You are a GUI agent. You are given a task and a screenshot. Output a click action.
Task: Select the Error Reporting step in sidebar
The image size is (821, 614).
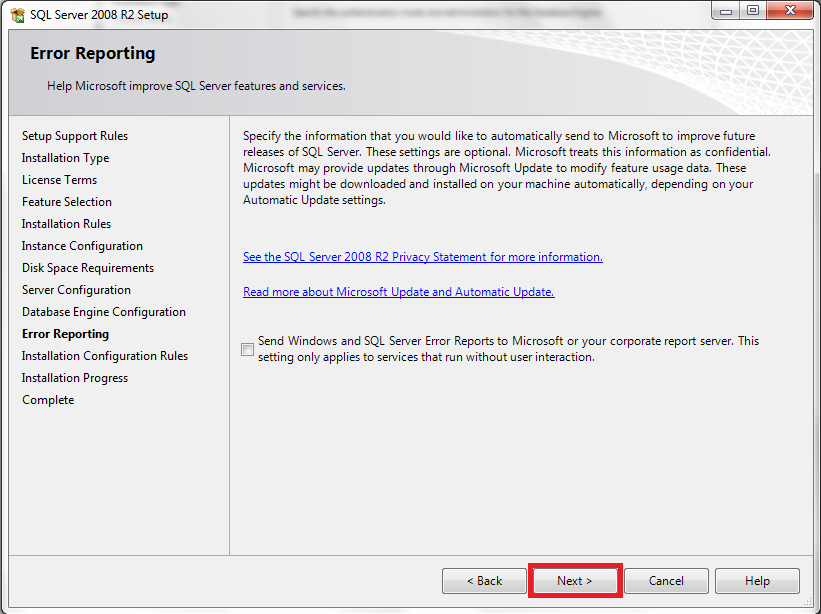[x=65, y=334]
